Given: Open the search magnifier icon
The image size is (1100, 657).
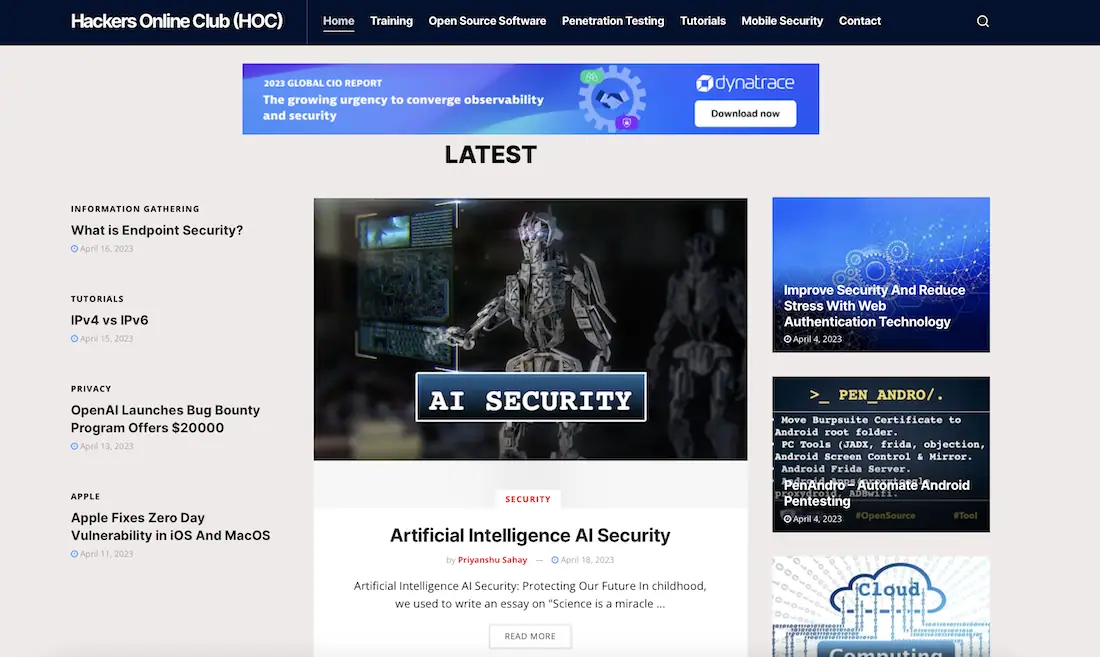Looking at the screenshot, I should 982,21.
